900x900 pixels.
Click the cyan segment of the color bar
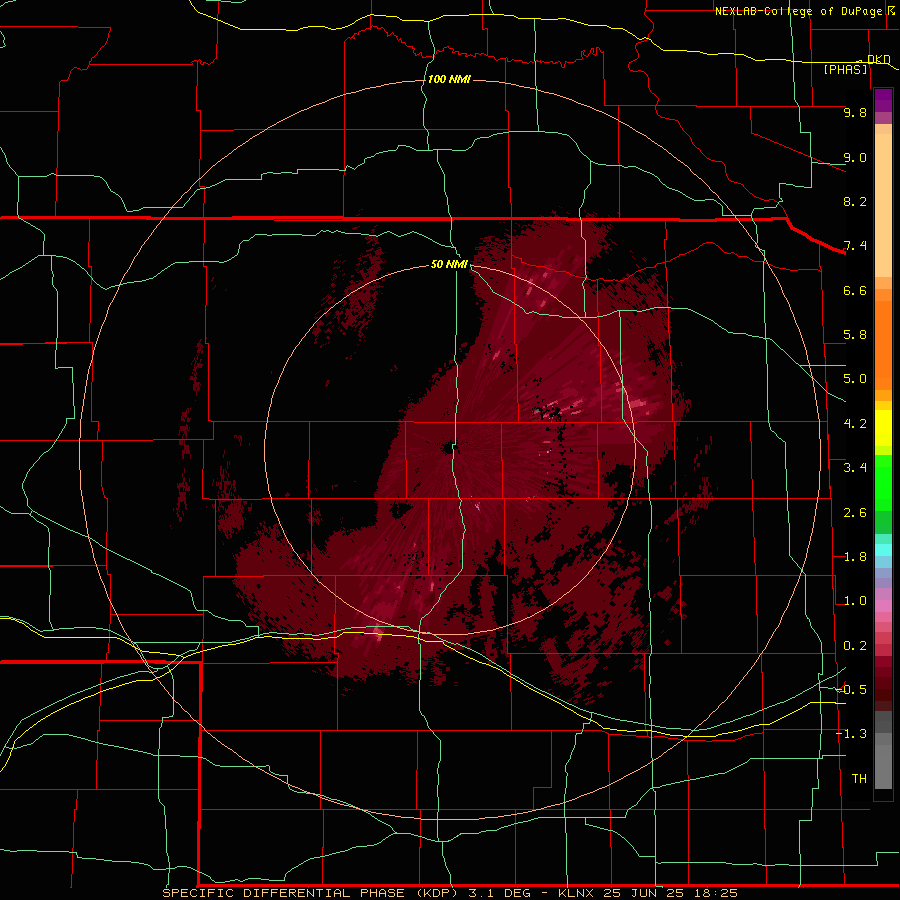883,550
